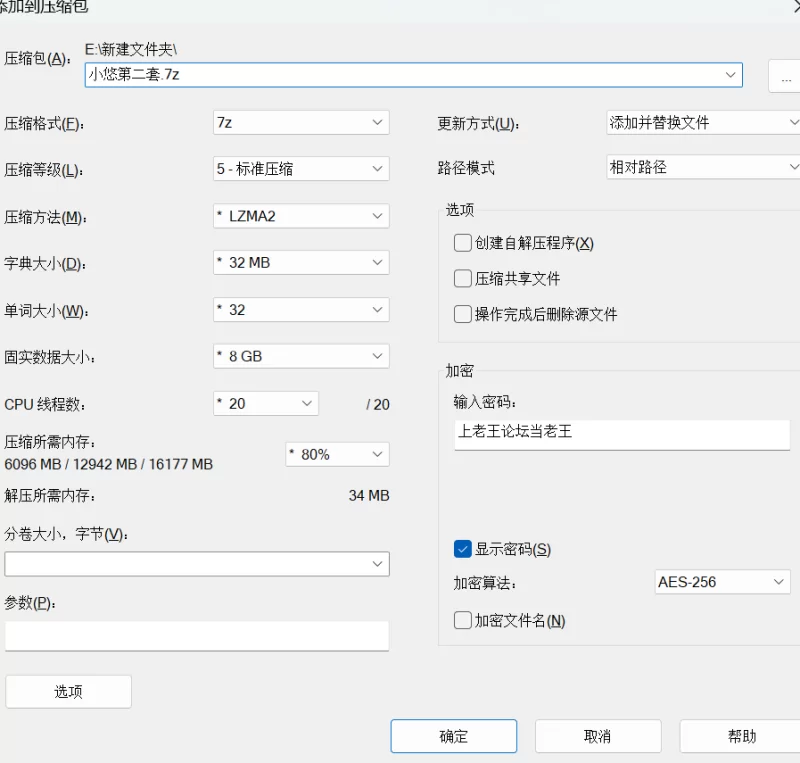800x763 pixels.
Task: Click the 选项 options button
Action: tap(68, 691)
